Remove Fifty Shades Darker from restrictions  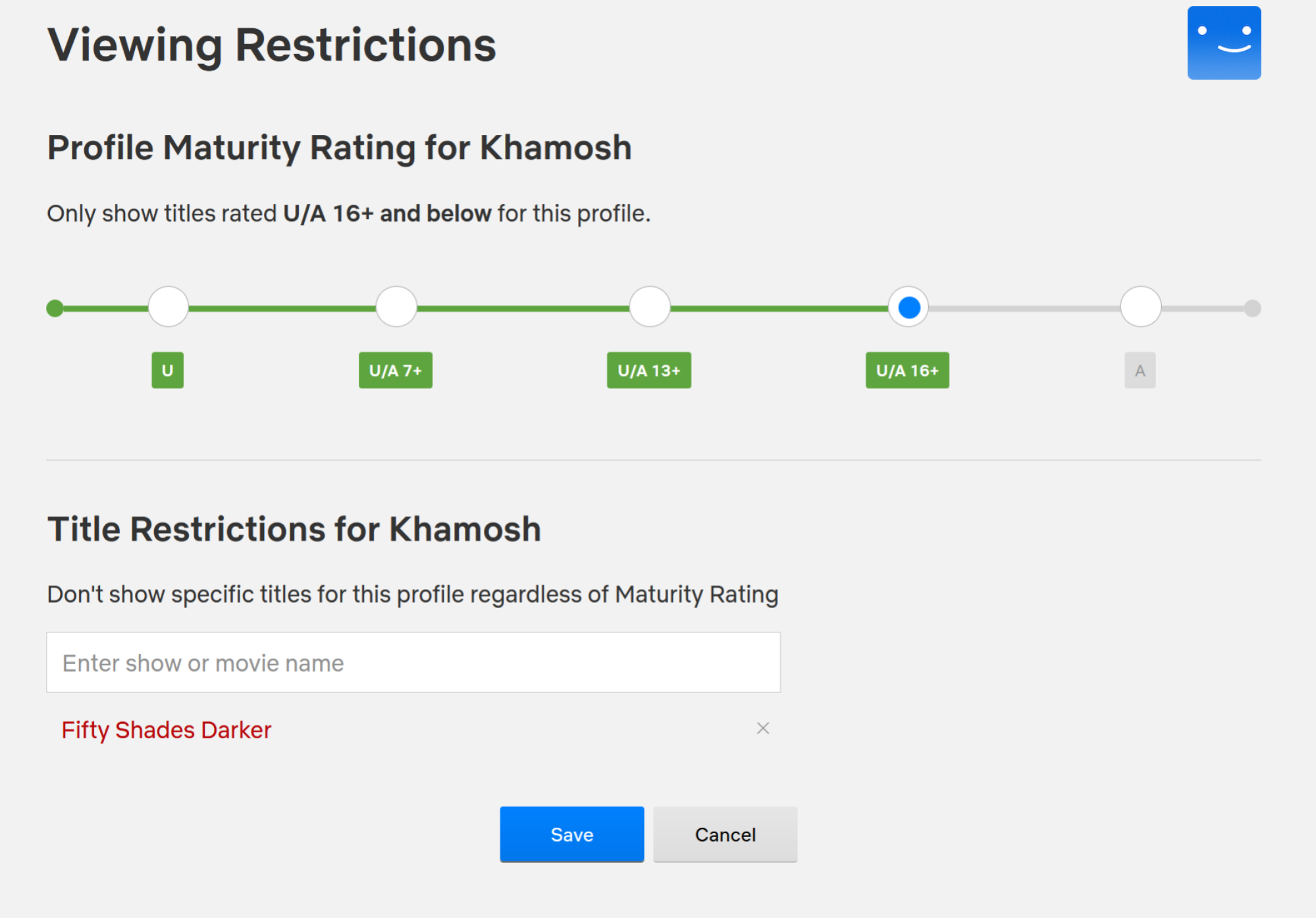pyautogui.click(x=763, y=728)
